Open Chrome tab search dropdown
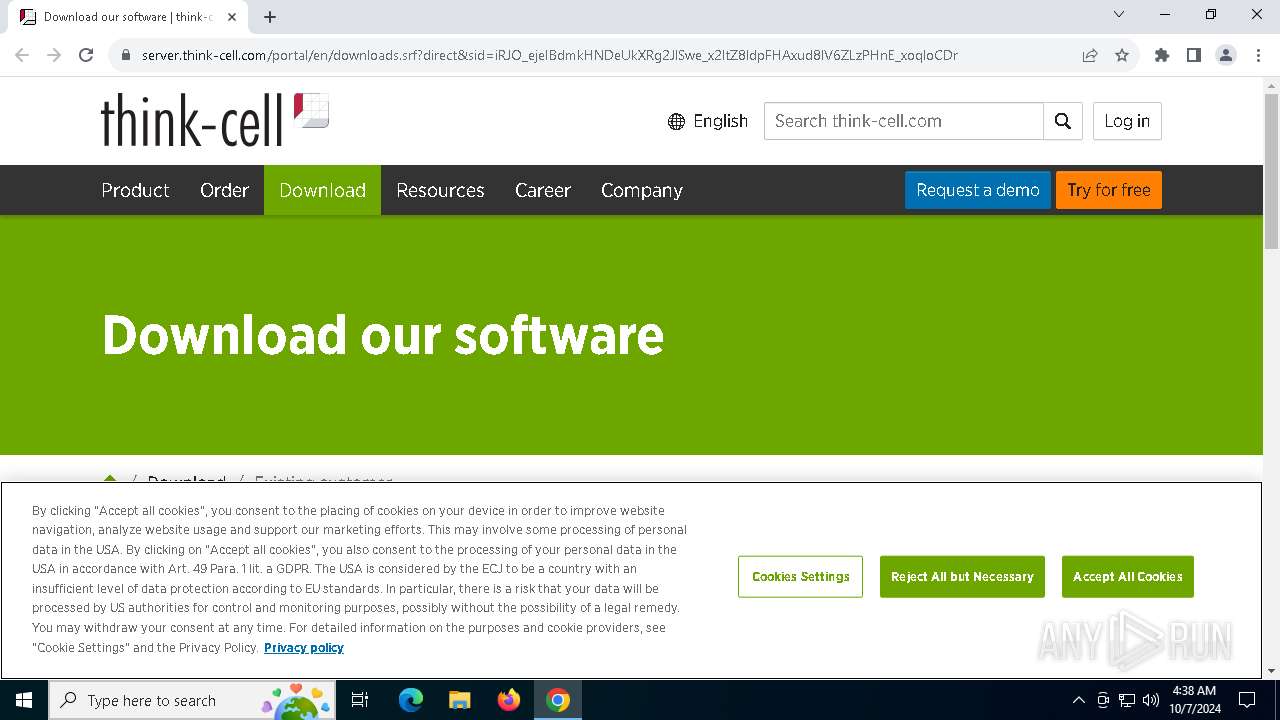Screen dimensions: 1280x720 [1119, 14]
